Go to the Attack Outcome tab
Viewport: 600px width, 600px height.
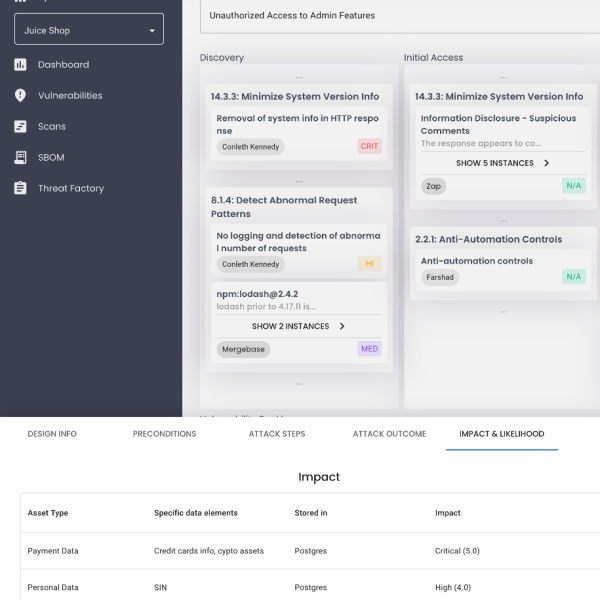coord(389,434)
